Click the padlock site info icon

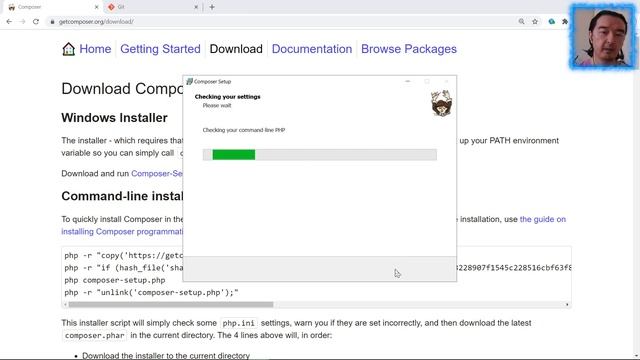pos(52,22)
